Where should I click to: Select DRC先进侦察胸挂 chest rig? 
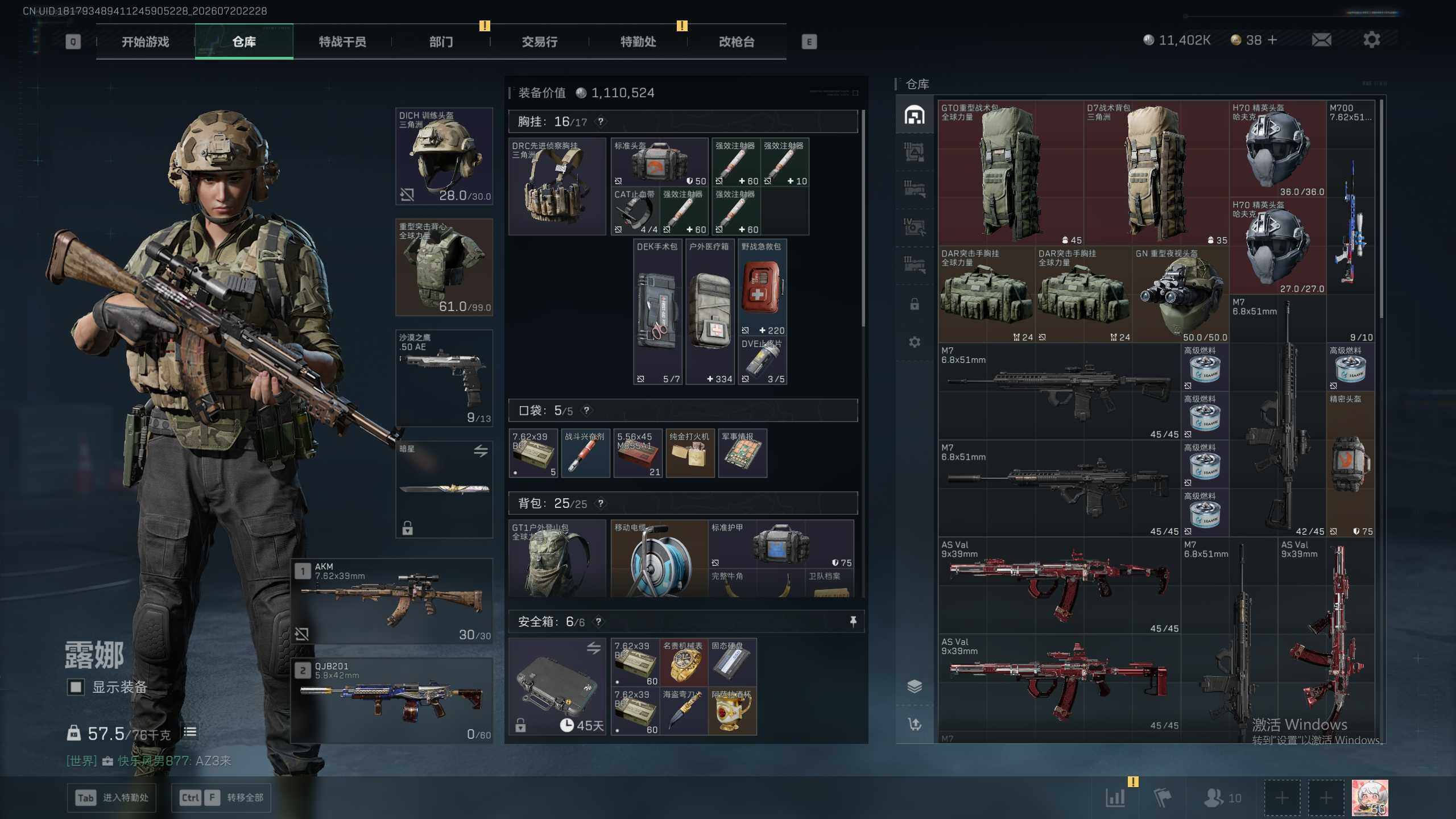[x=557, y=186]
